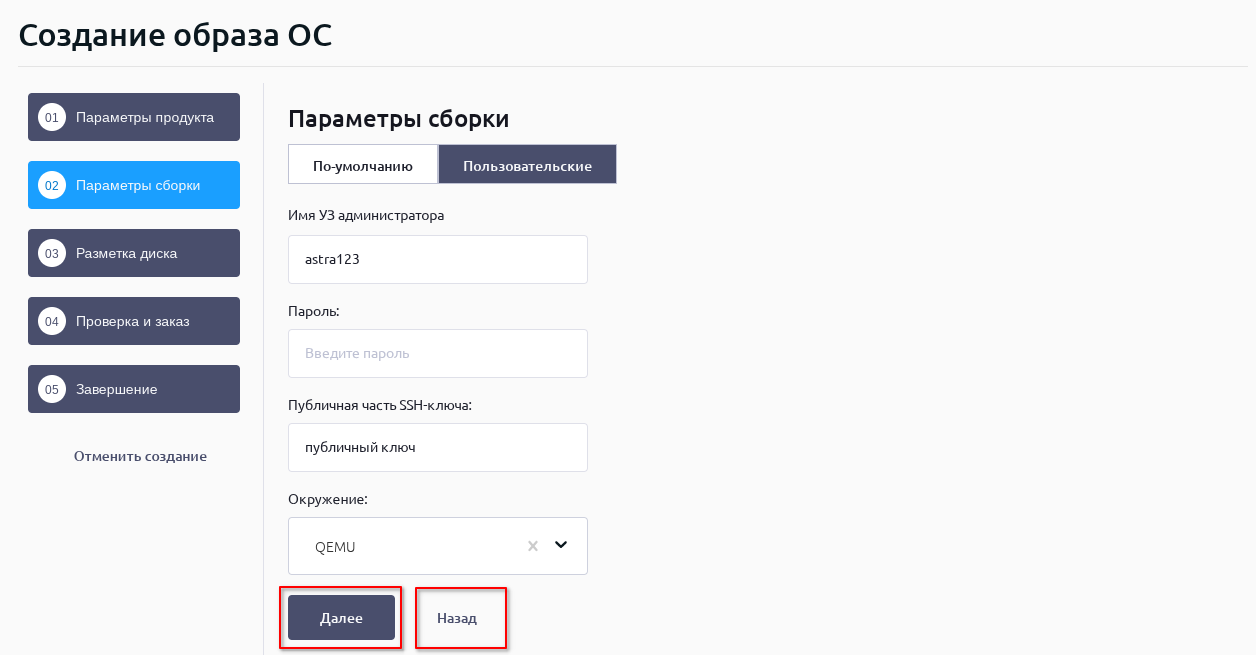Image resolution: width=1256 pixels, height=655 pixels.
Task: Clear the QEMU selection with the X icon
Action: coord(533,546)
